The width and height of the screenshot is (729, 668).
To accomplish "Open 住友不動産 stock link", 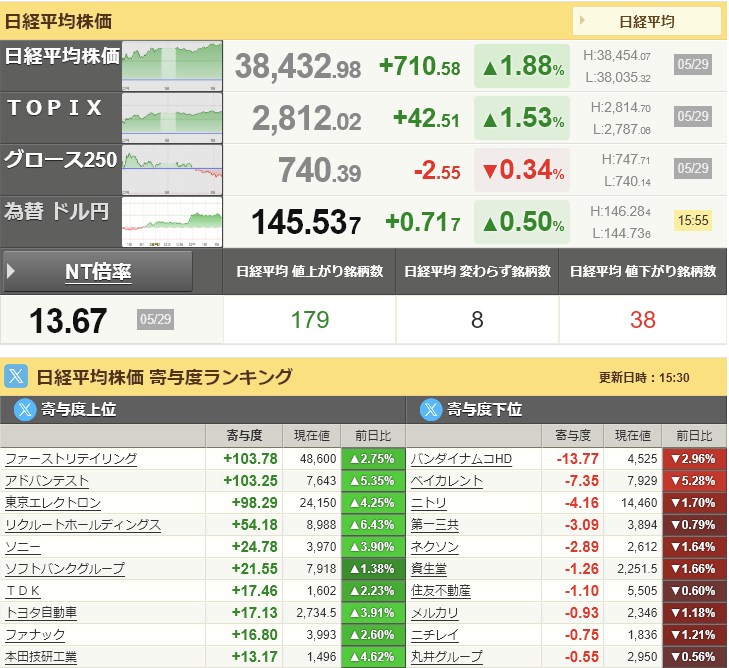I will click(441, 591).
